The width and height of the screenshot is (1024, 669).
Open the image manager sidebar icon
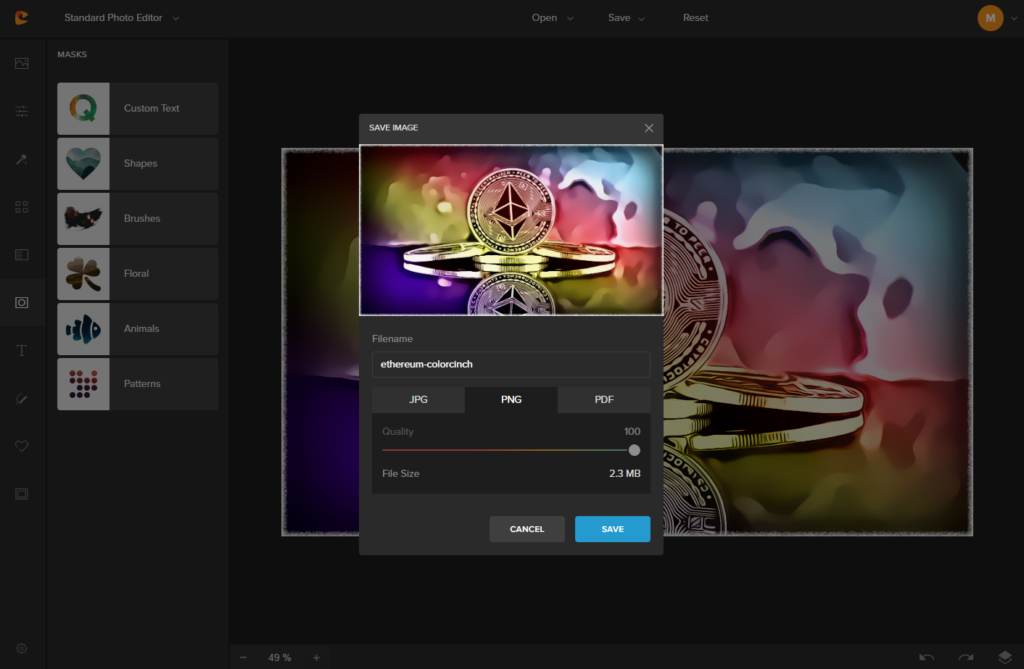point(22,63)
